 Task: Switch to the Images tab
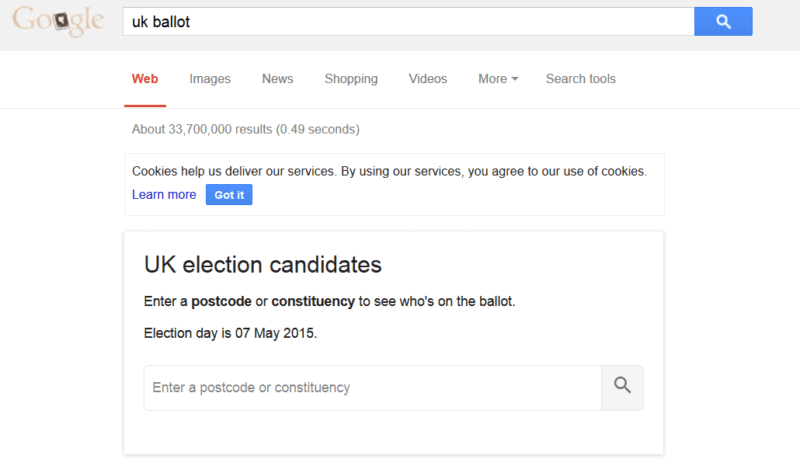[210, 79]
